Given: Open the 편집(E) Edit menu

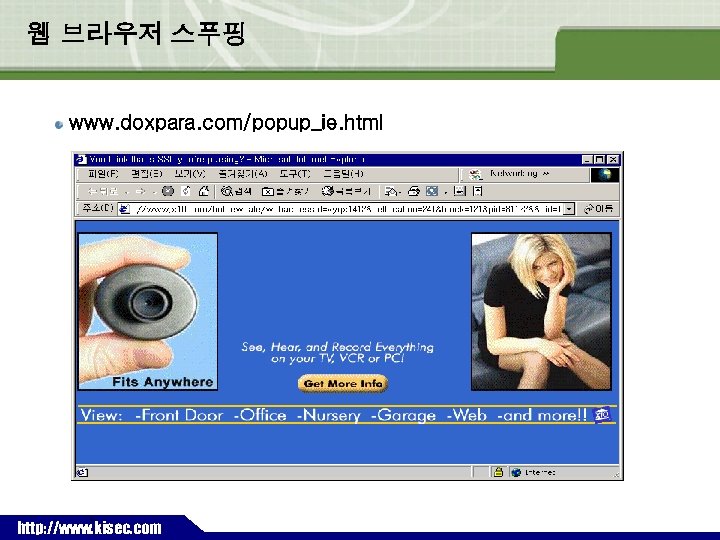Looking at the screenshot, I should (x=146, y=174).
